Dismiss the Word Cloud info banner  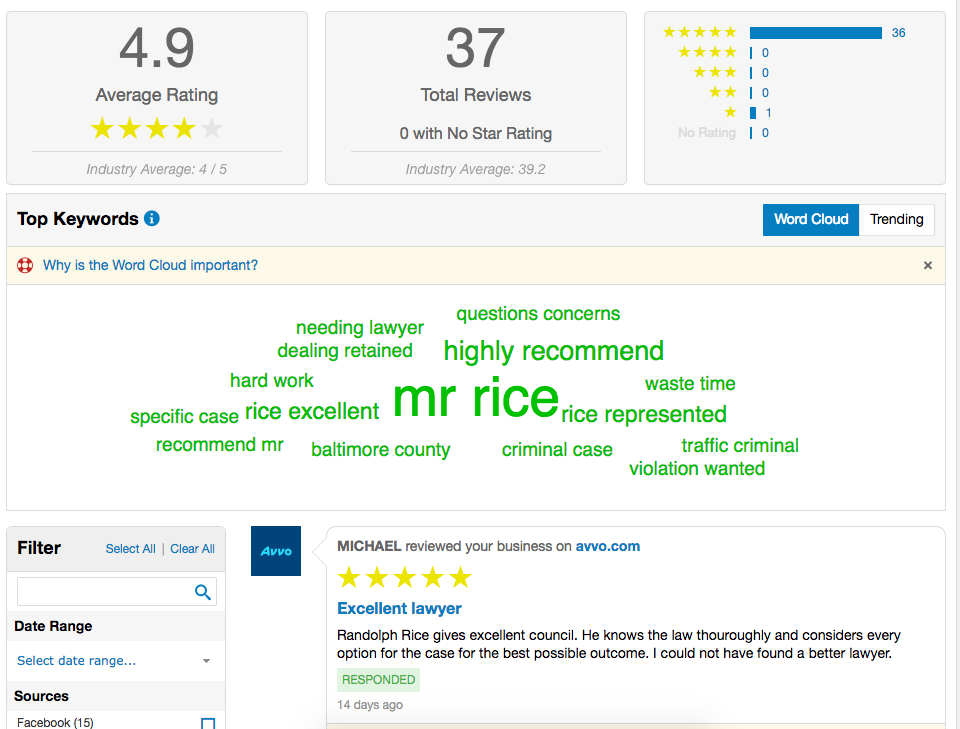coord(928,265)
